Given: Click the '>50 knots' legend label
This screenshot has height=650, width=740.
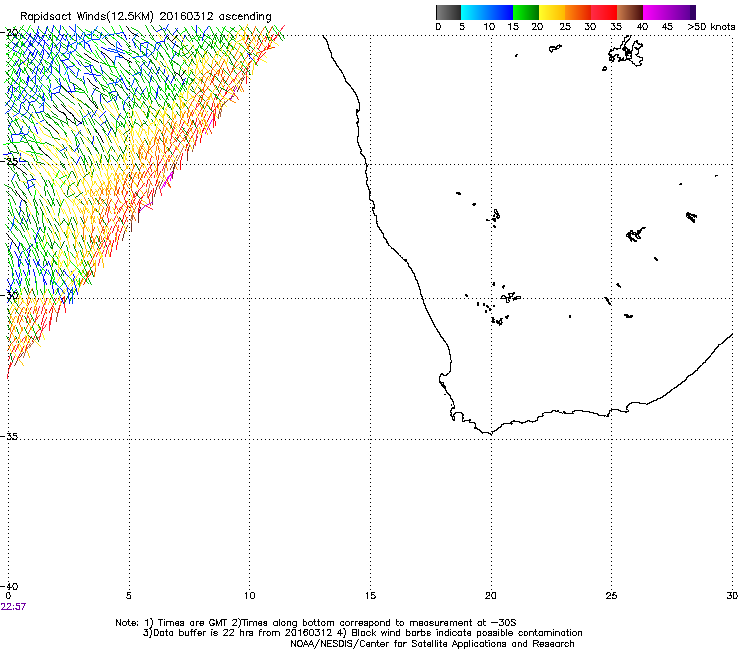Looking at the screenshot, I should tap(711, 27).
